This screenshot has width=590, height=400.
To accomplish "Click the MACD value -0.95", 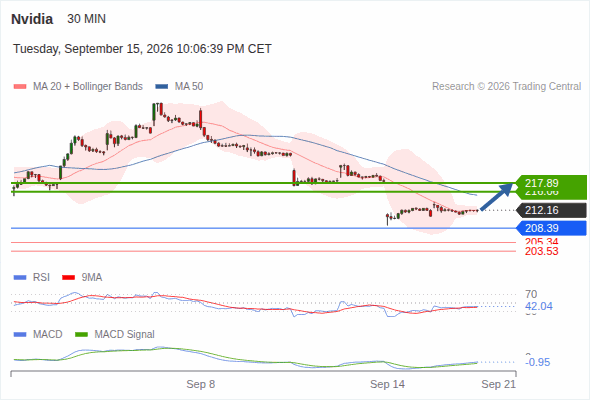I will click(537, 362).
